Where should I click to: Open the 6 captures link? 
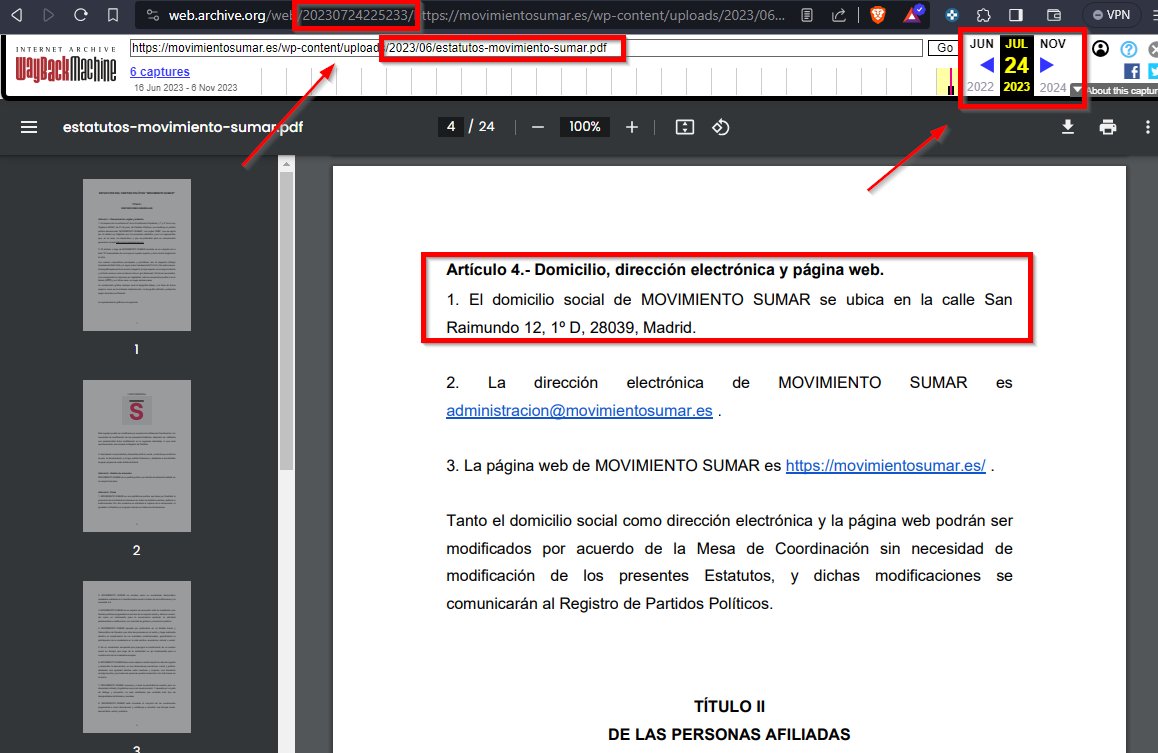[x=160, y=72]
